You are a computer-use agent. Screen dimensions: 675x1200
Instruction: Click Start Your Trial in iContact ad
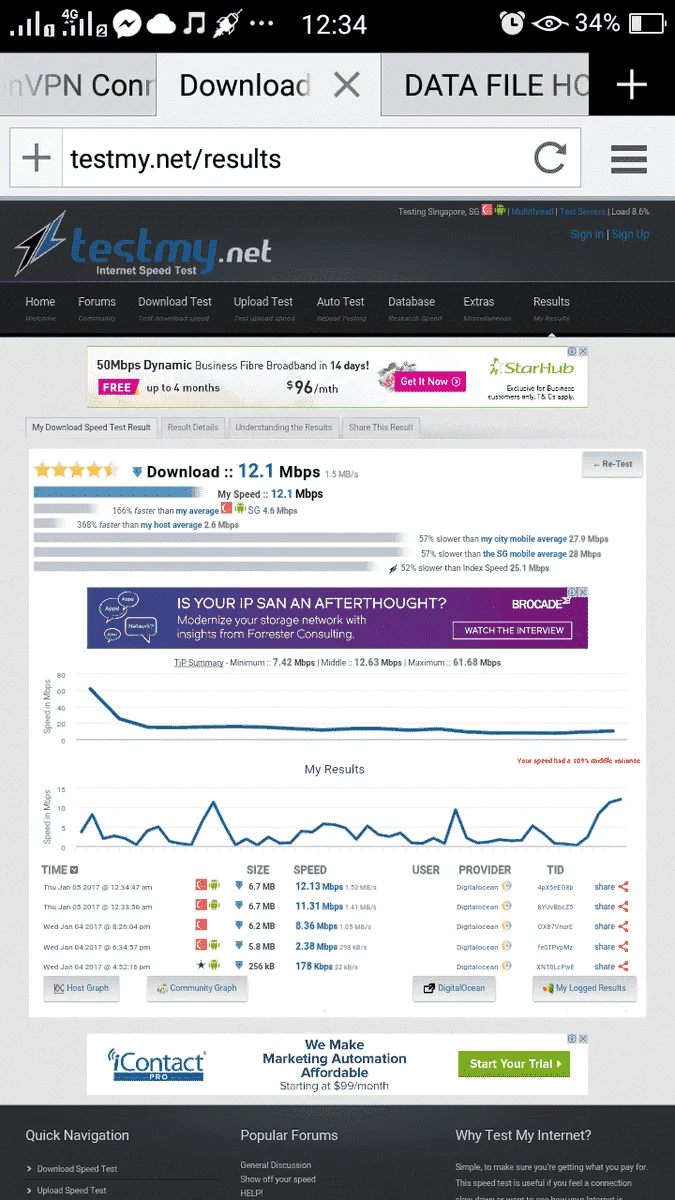click(x=514, y=1064)
